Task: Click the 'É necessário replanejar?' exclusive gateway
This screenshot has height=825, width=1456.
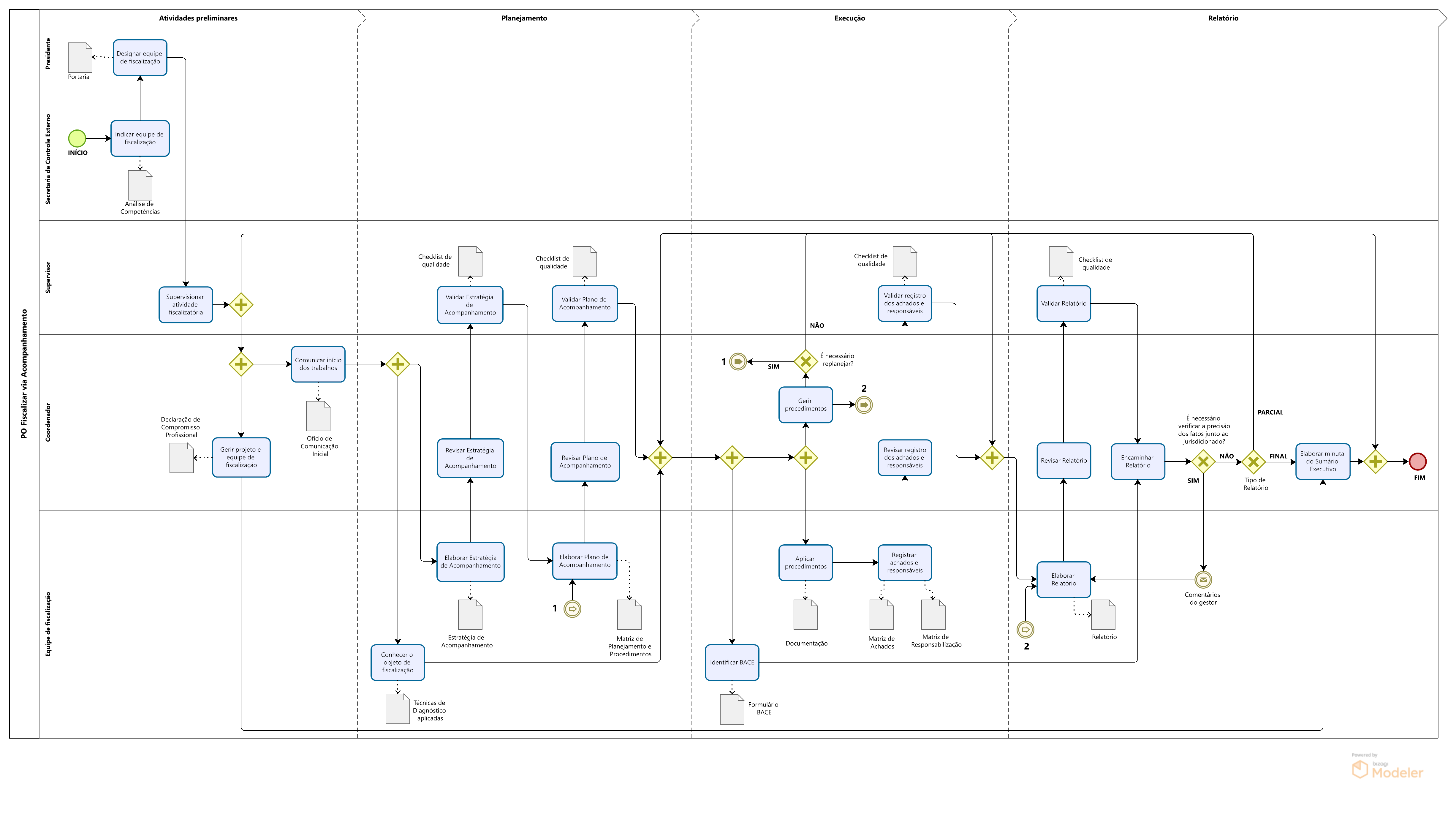Action: point(805,361)
